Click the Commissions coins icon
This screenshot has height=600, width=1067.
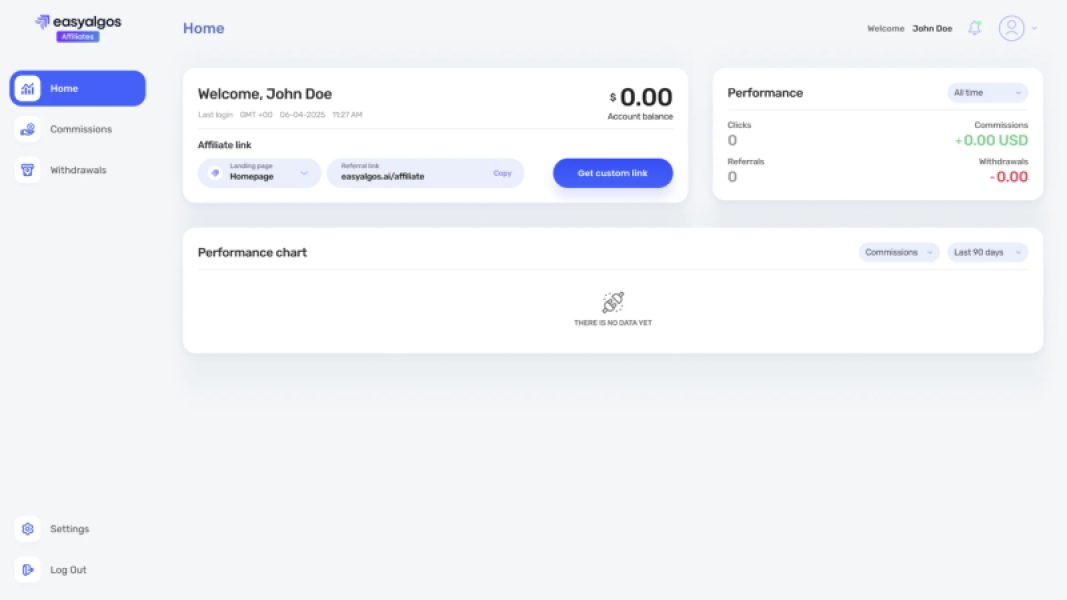28,129
